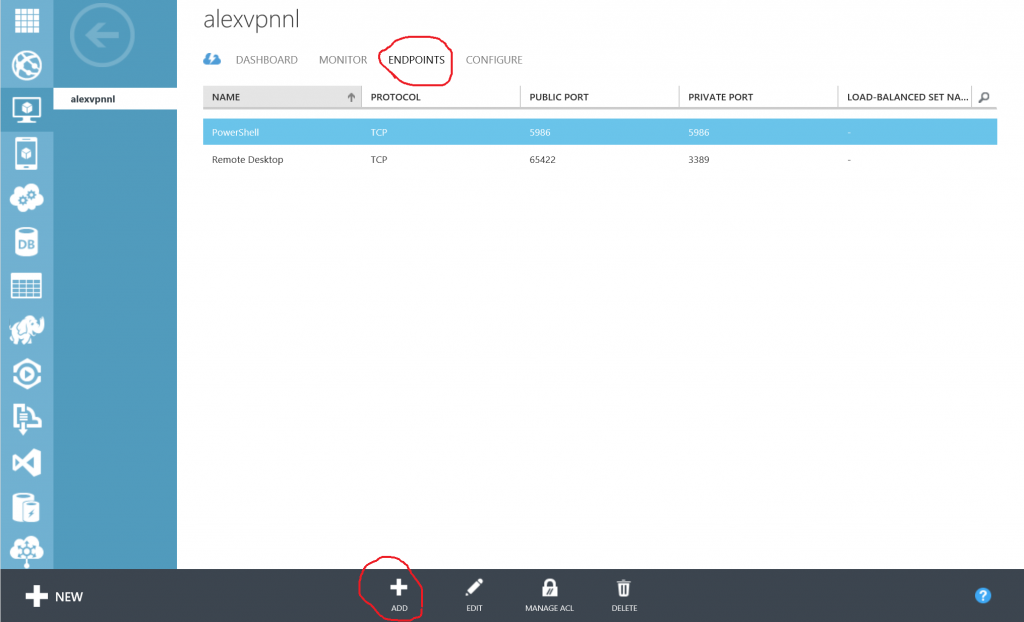
Task: Add a new endpoint
Action: pos(399,595)
